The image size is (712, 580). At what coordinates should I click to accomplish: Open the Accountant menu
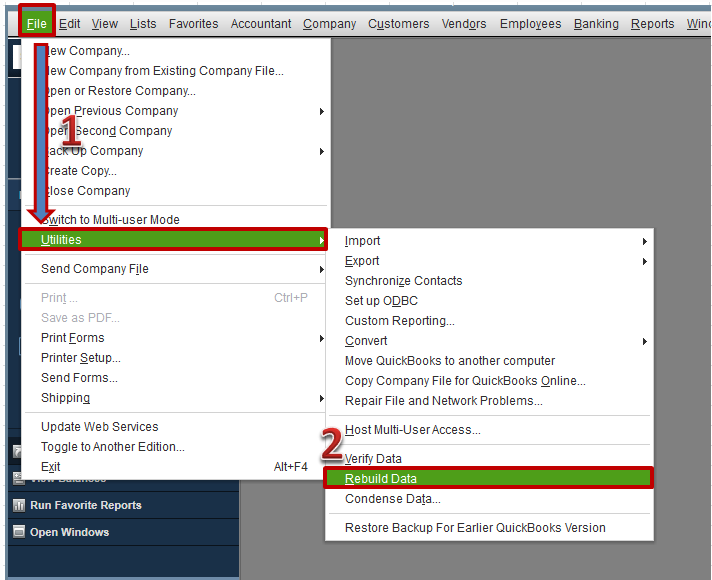[x=261, y=24]
